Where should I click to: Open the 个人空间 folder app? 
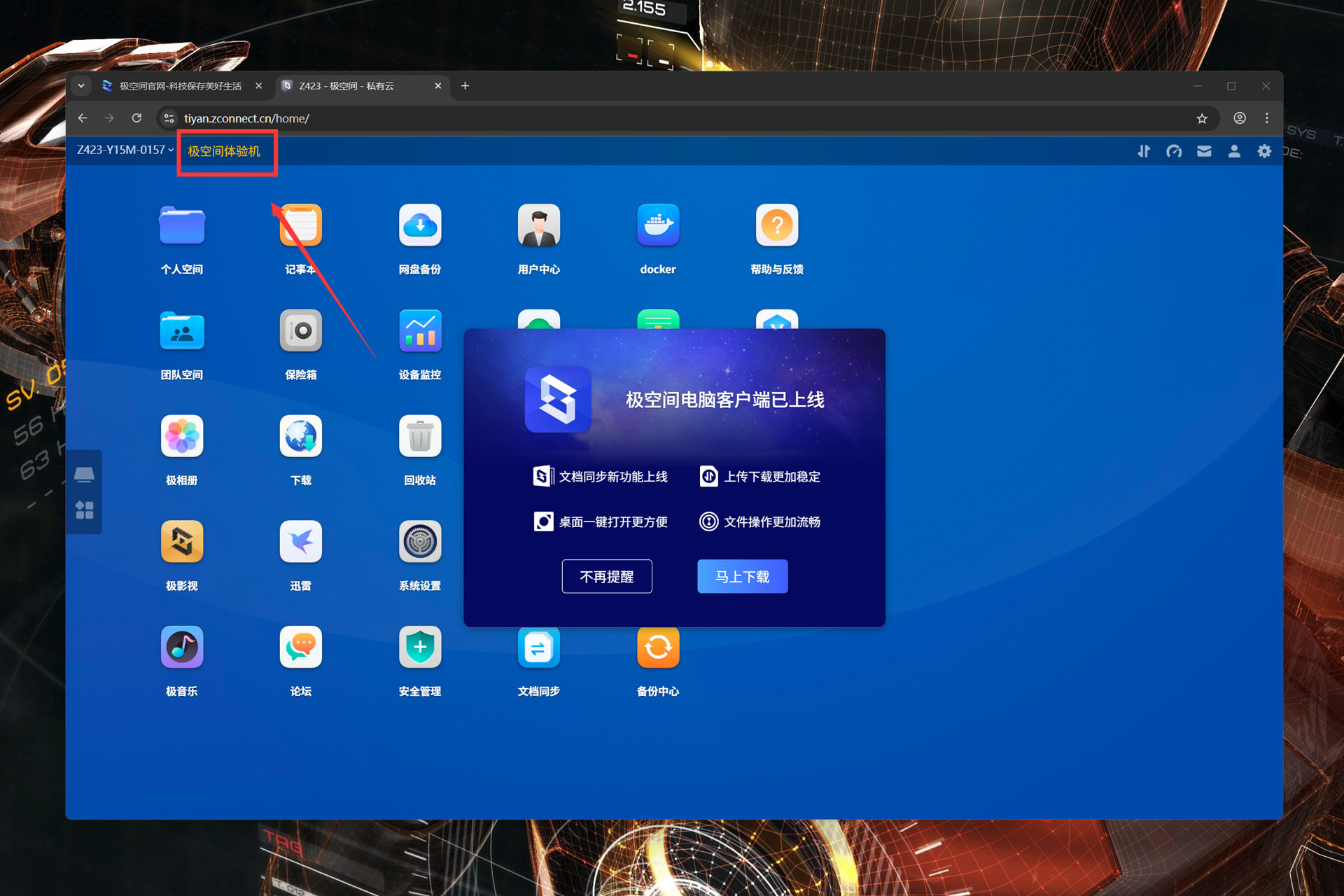pyautogui.click(x=182, y=225)
